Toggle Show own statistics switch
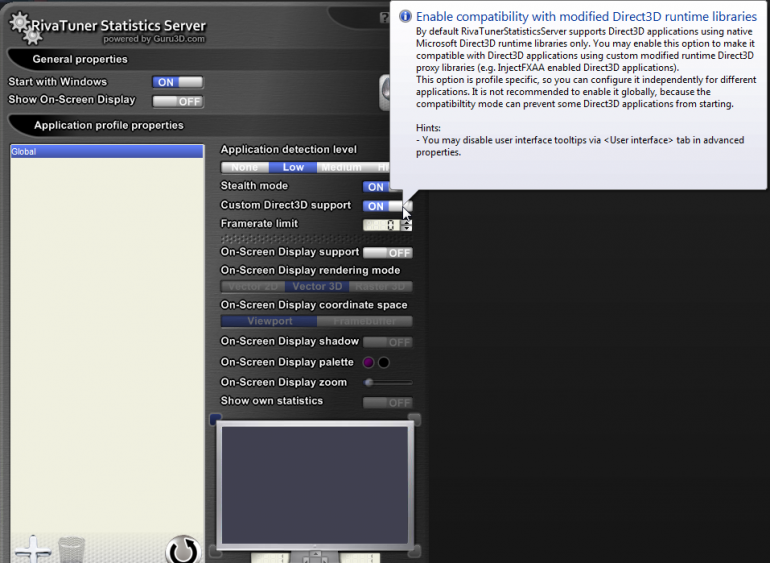 click(387, 402)
